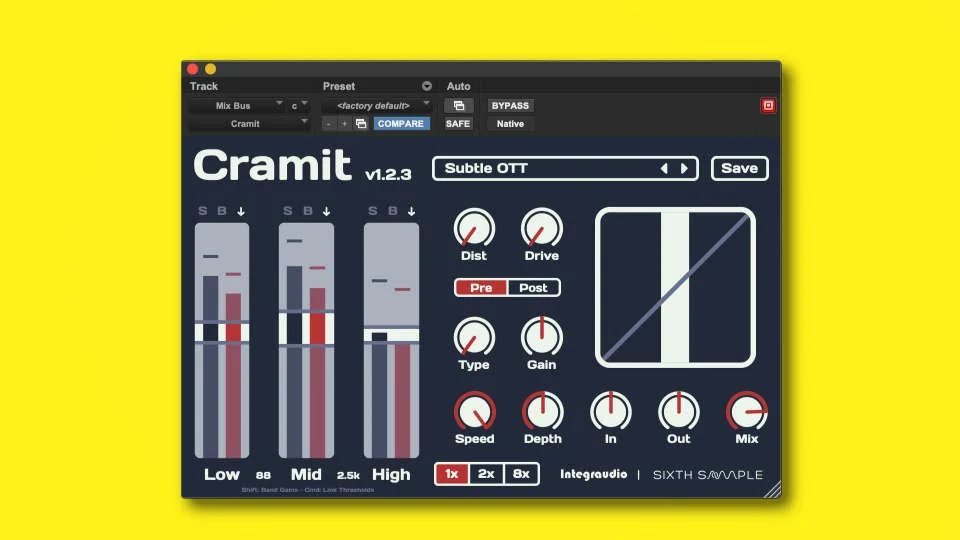Screen dimensions: 960x540
Task: Click the Low band down arrow
Action: (x=241, y=211)
